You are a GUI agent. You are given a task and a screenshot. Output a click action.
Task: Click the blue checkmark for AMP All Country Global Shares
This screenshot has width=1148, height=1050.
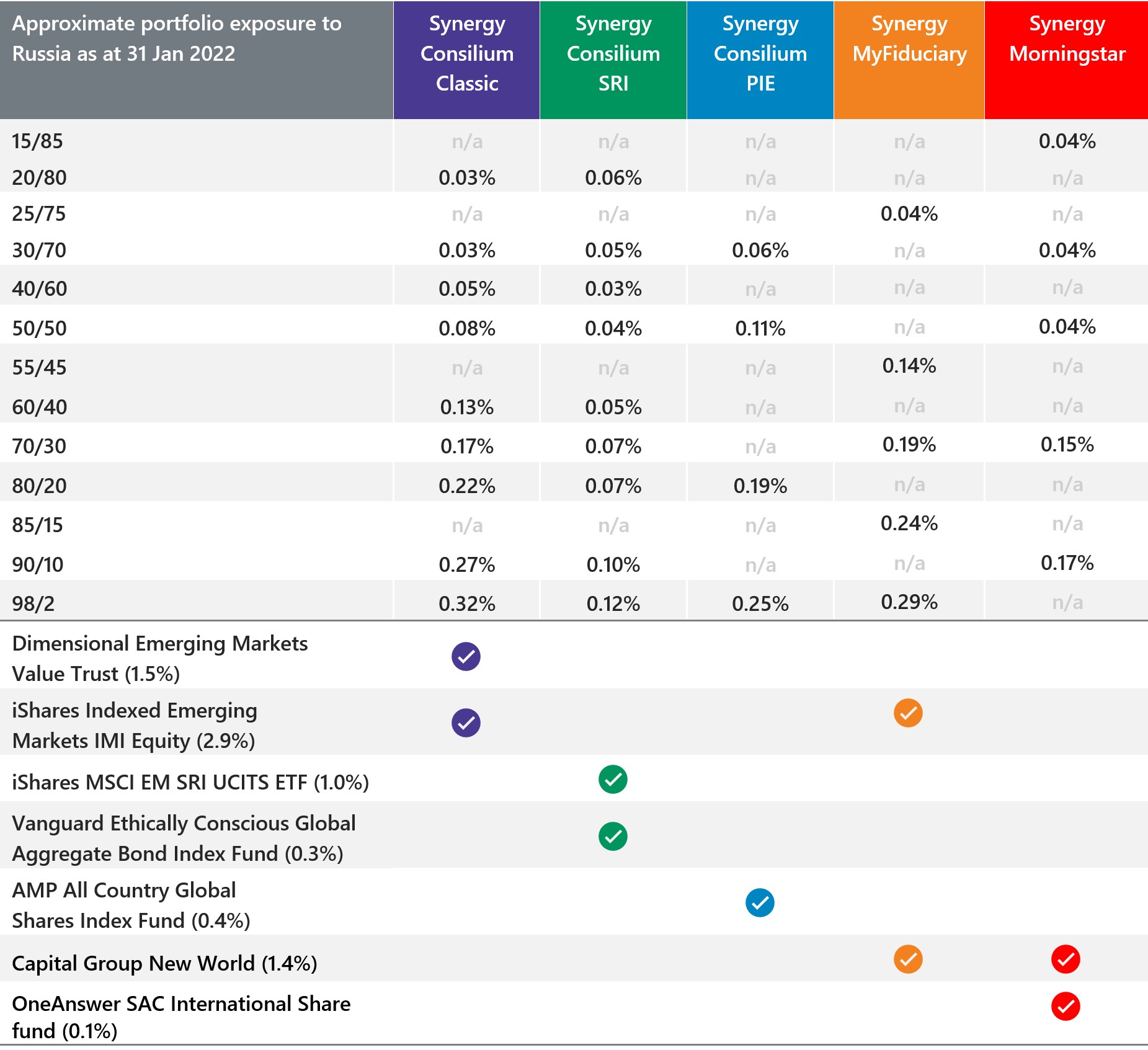(x=760, y=902)
